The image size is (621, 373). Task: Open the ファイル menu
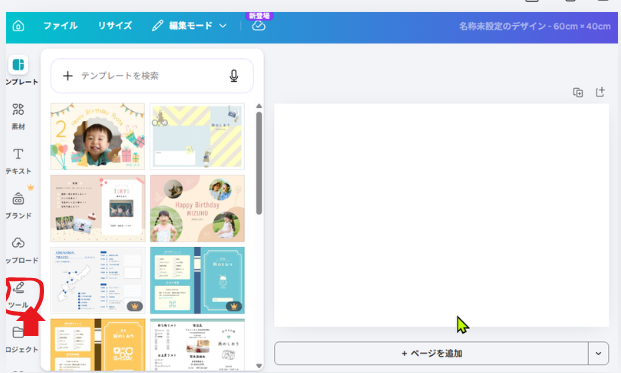pyautogui.click(x=60, y=26)
